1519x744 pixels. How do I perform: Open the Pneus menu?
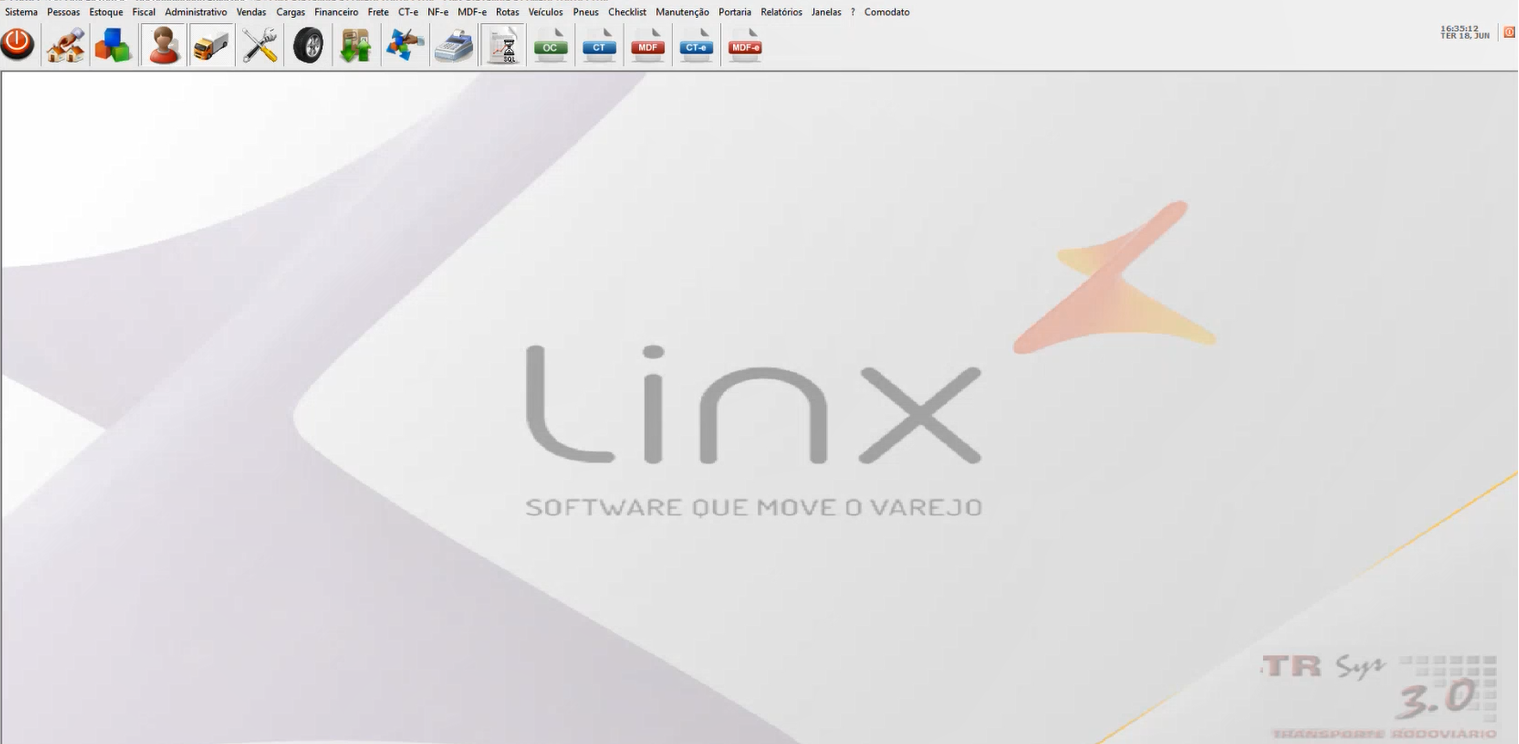(586, 12)
